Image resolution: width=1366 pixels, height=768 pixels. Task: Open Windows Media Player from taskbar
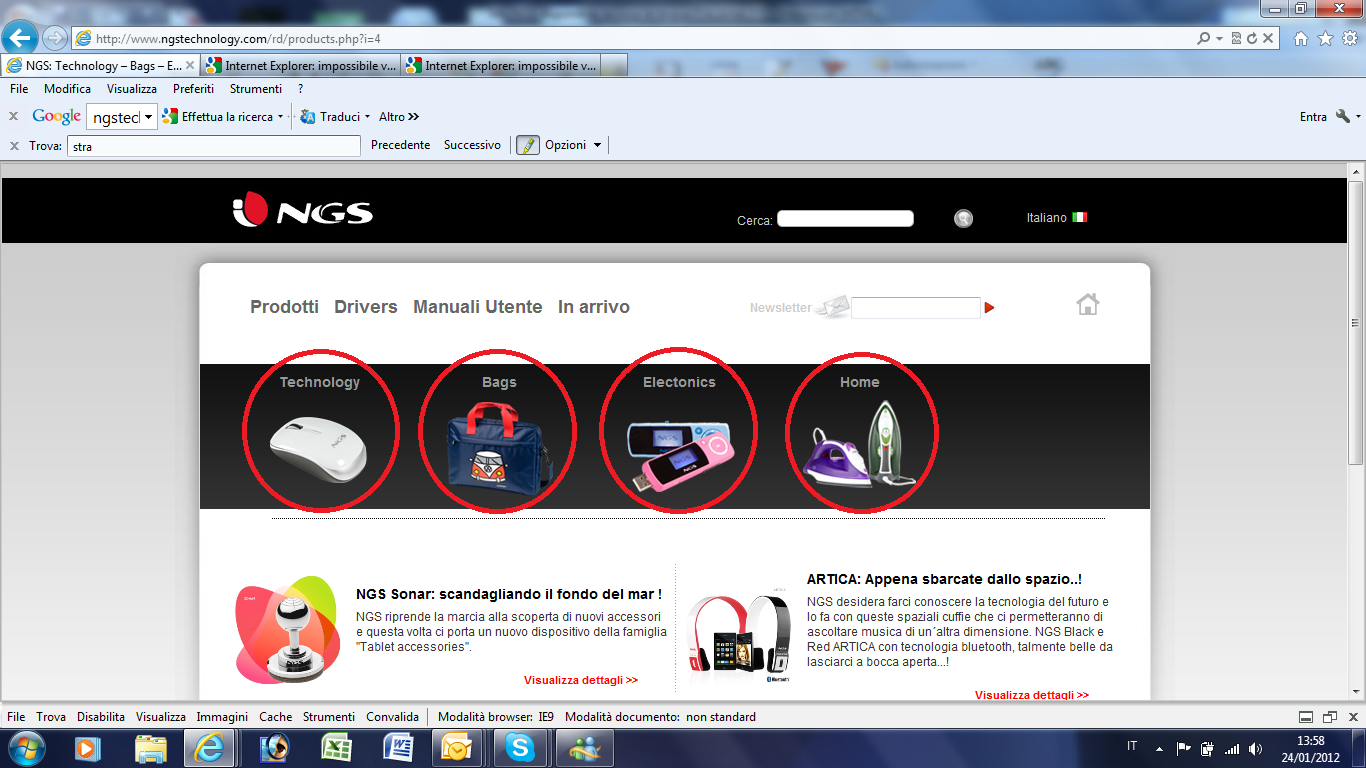[x=86, y=747]
